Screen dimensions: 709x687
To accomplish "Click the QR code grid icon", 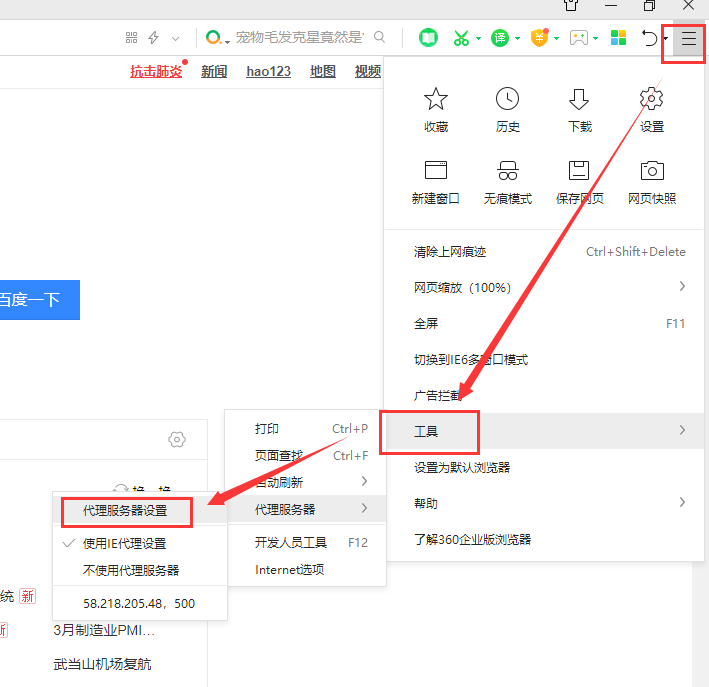I will [x=131, y=38].
